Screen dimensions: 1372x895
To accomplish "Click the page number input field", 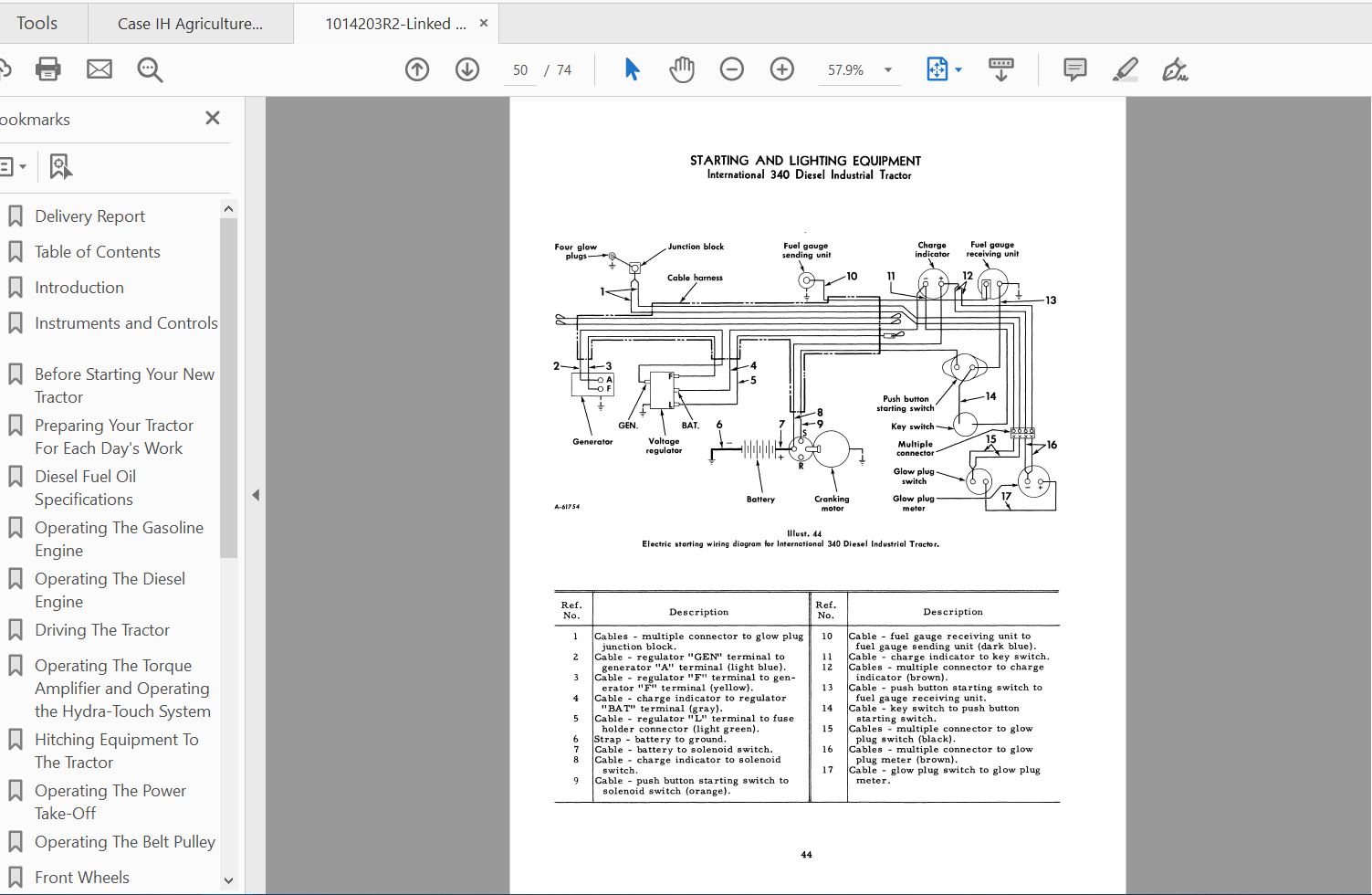I will [520, 69].
